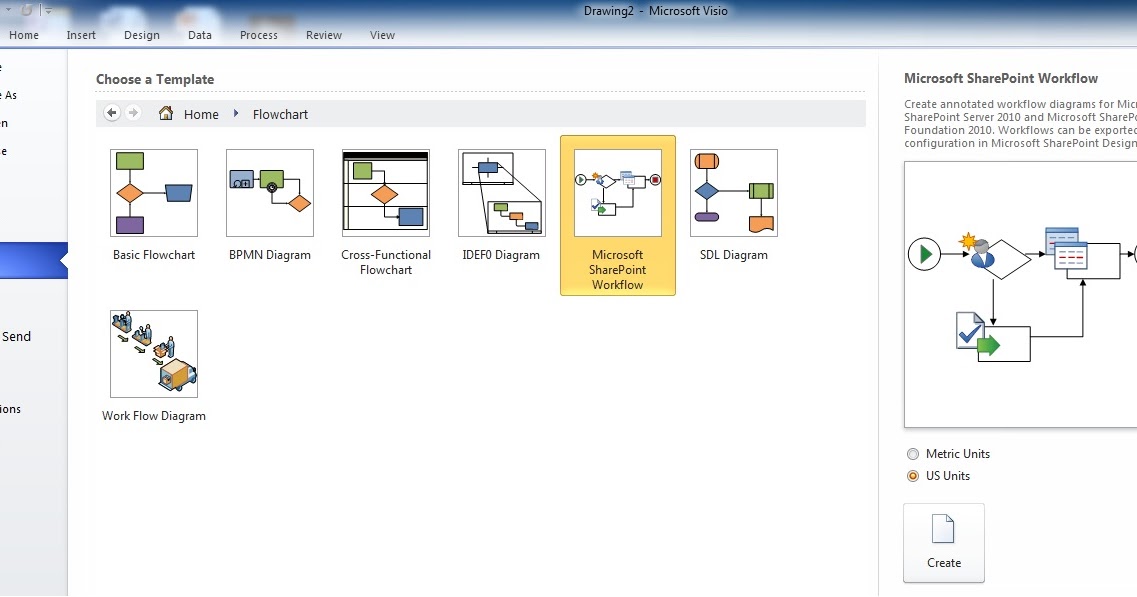Open the Process ribbon tab
Image resolution: width=1137 pixels, height=597 pixels.
(x=259, y=35)
